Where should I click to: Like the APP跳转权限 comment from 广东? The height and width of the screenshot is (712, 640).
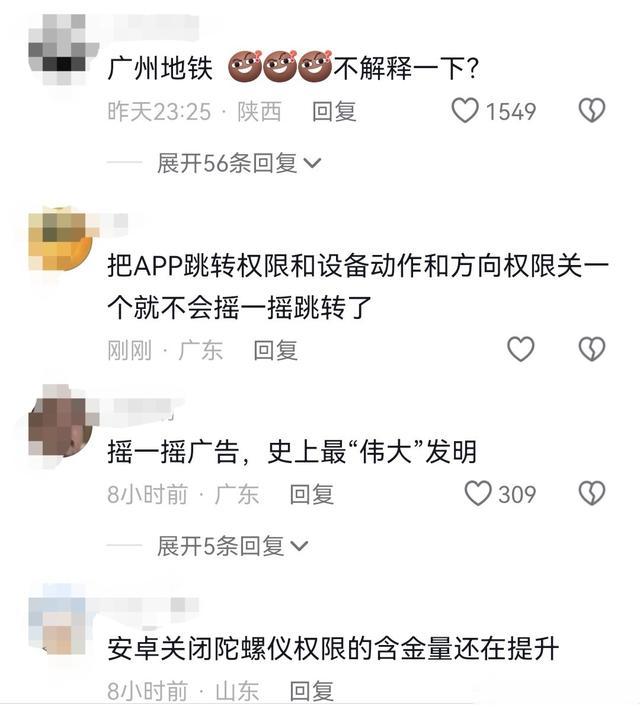pos(521,349)
